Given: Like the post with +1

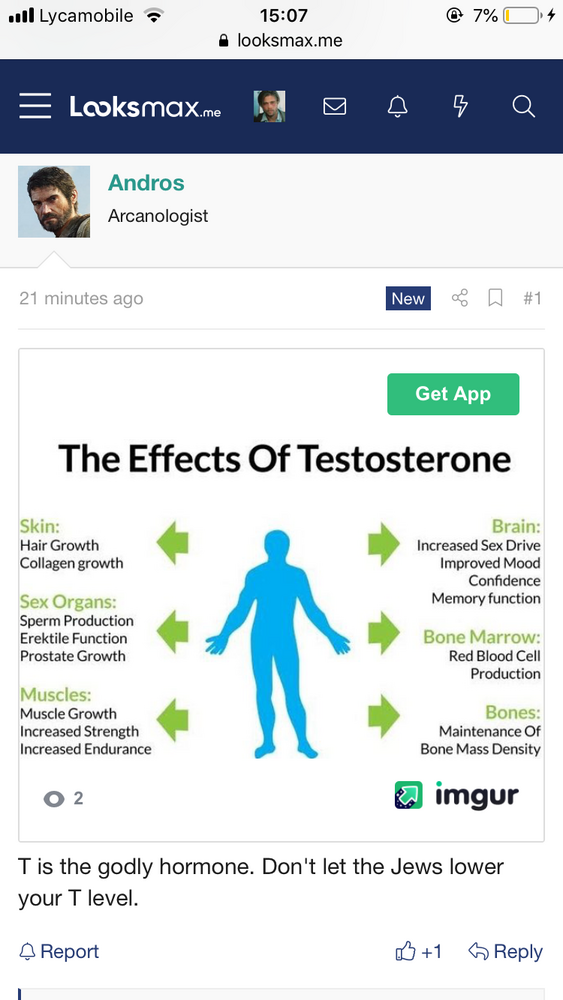Looking at the screenshot, I should tap(419, 952).
